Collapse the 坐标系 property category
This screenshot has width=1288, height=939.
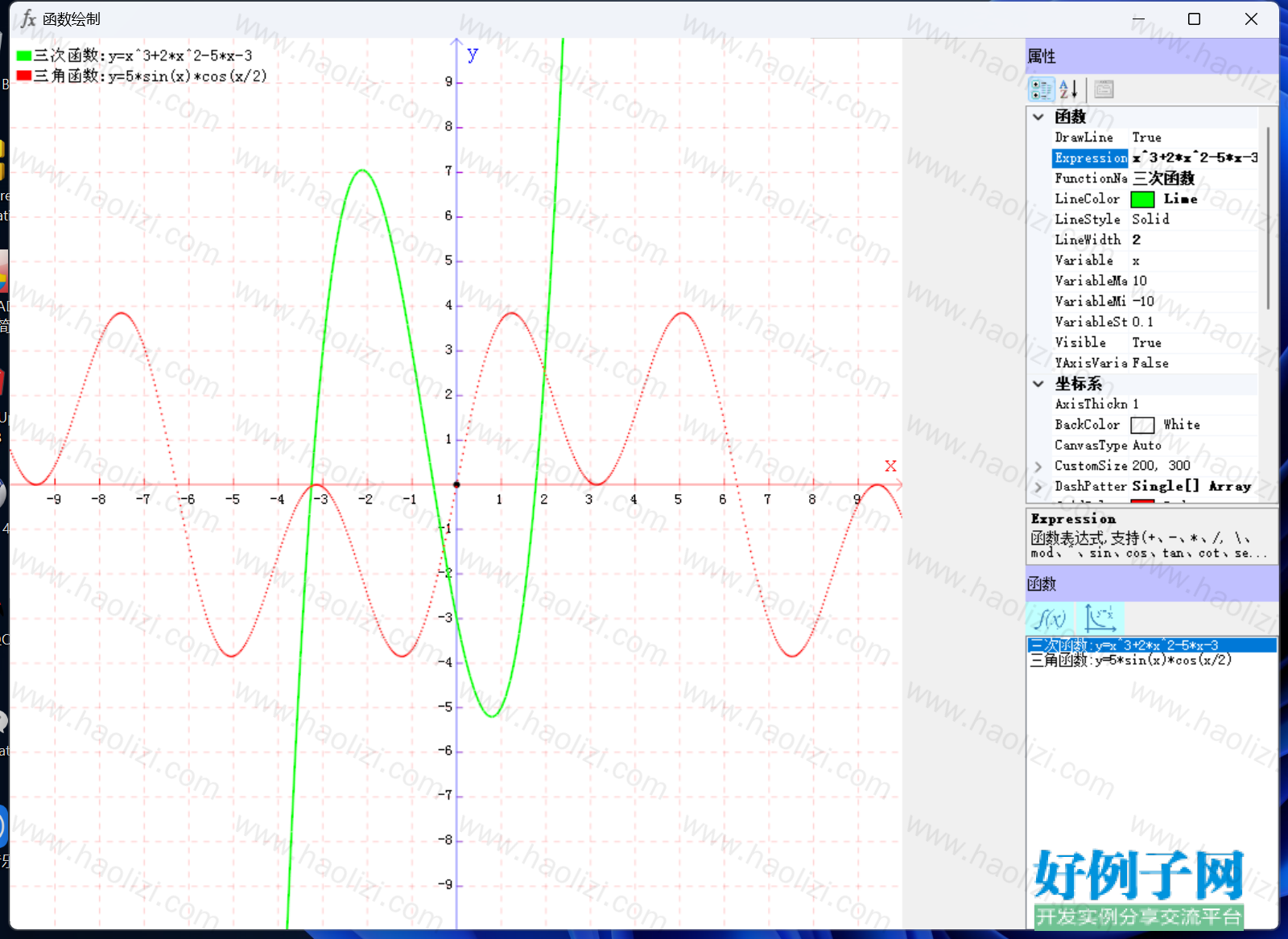click(x=1038, y=384)
